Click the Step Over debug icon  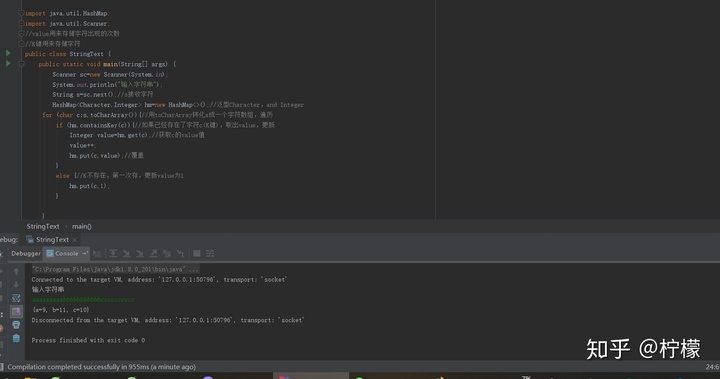[113, 253]
